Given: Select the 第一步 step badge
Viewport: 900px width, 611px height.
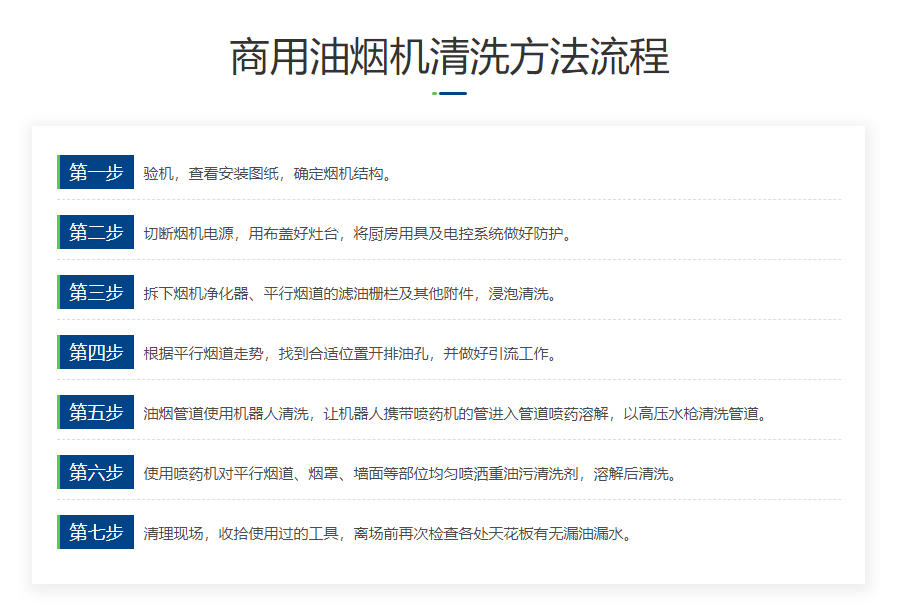Looking at the screenshot, I should pyautogui.click(x=96, y=172).
